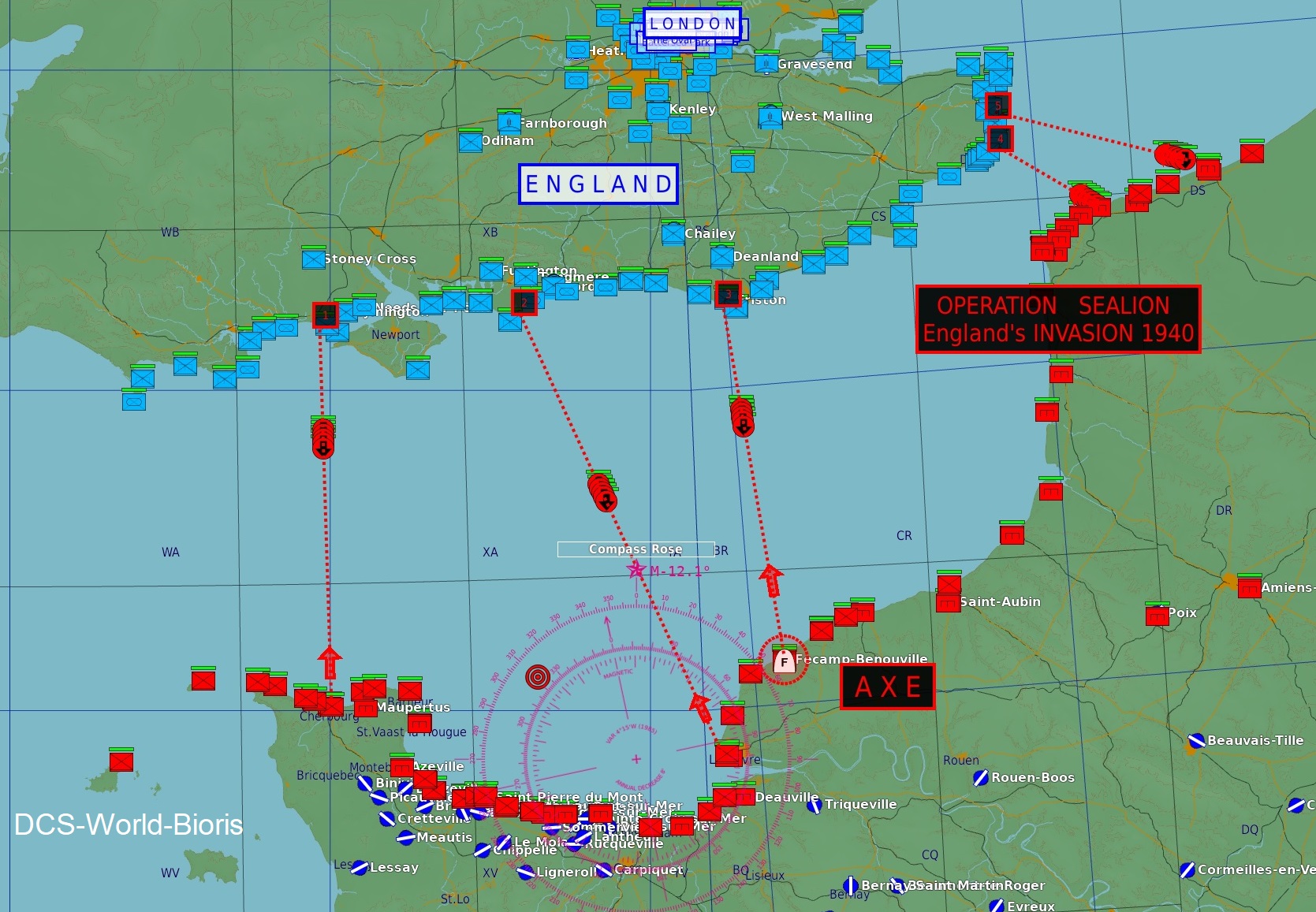Click the AXE red label box
The height and width of the screenshot is (912, 1316).
(887, 687)
